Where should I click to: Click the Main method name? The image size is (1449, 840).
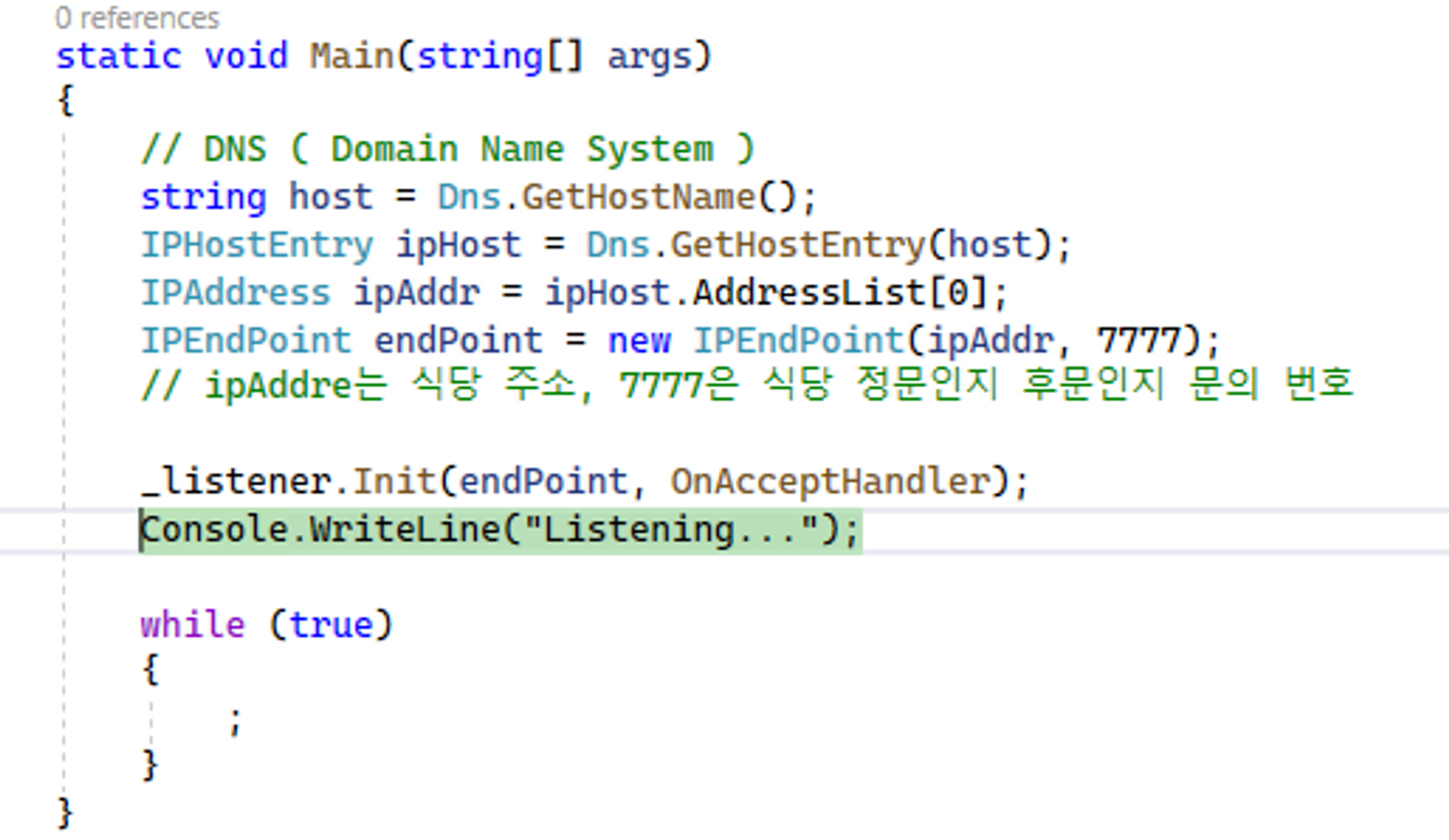pos(352,56)
